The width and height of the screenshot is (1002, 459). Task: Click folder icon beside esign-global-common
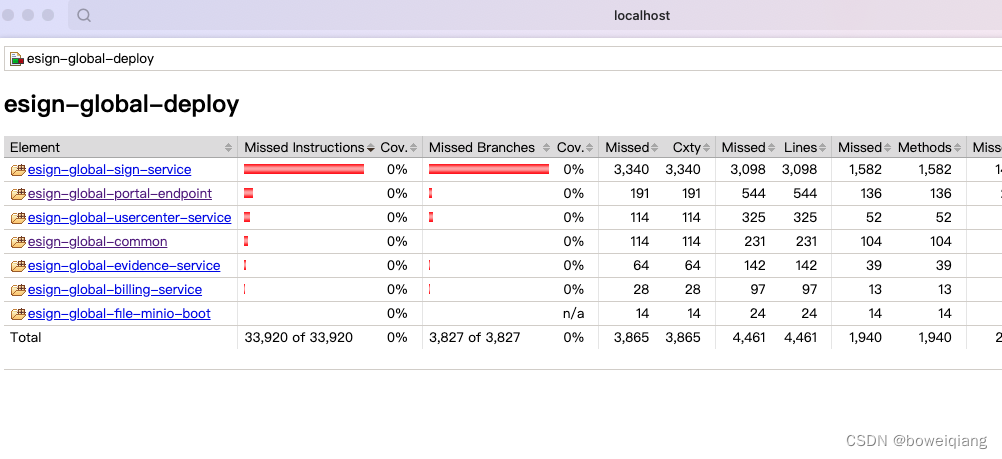coord(18,242)
